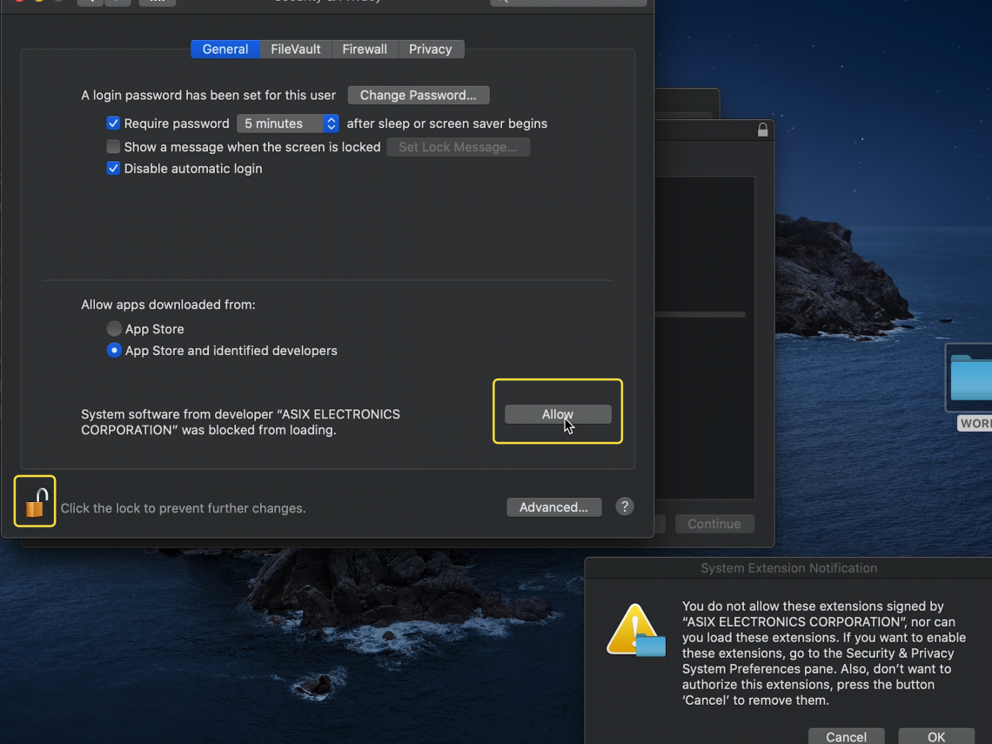Open help via the question mark icon

(624, 507)
